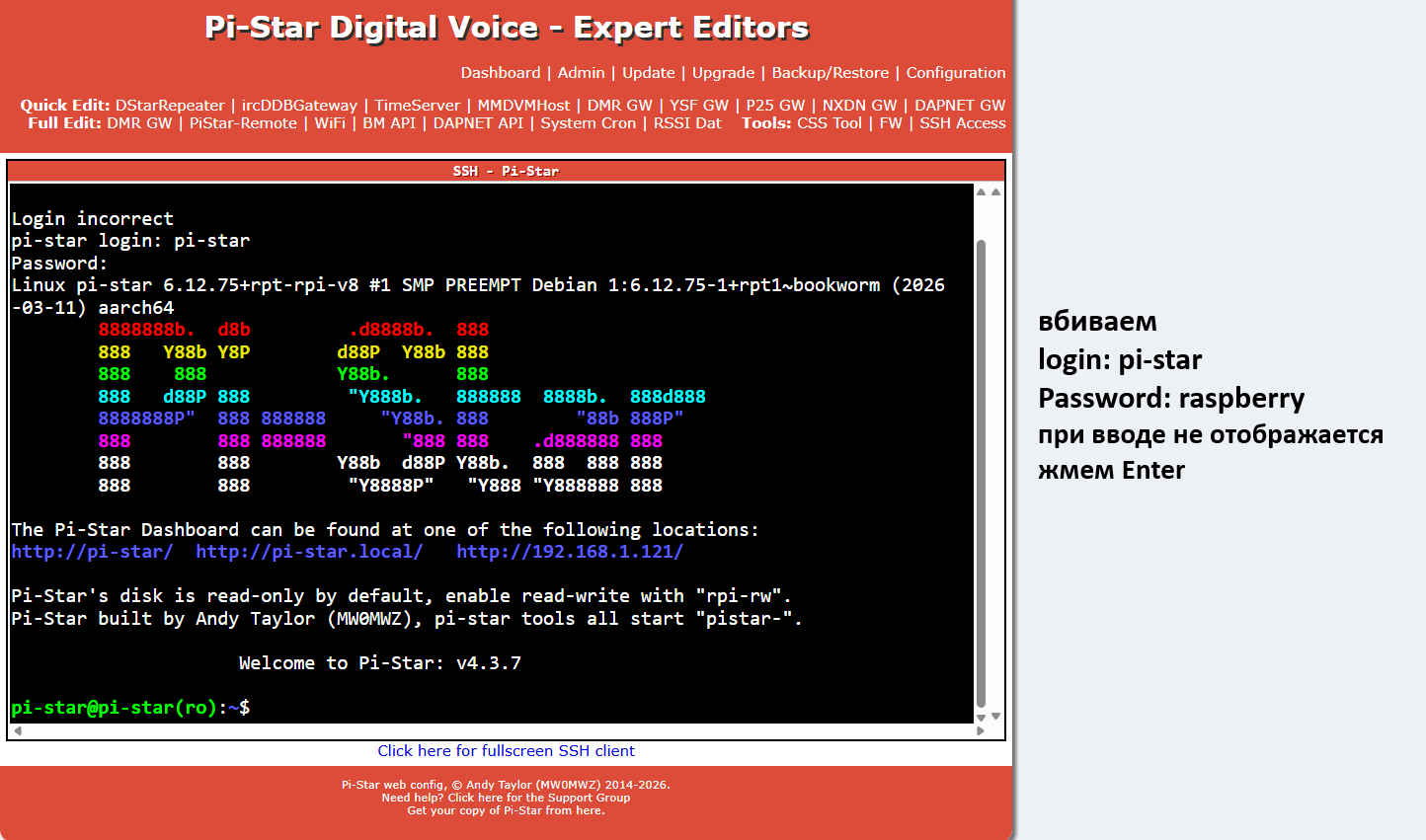Viewport: 1426px width, 840px height.
Task: Open NXDN GW quick editor
Action: 859,106
